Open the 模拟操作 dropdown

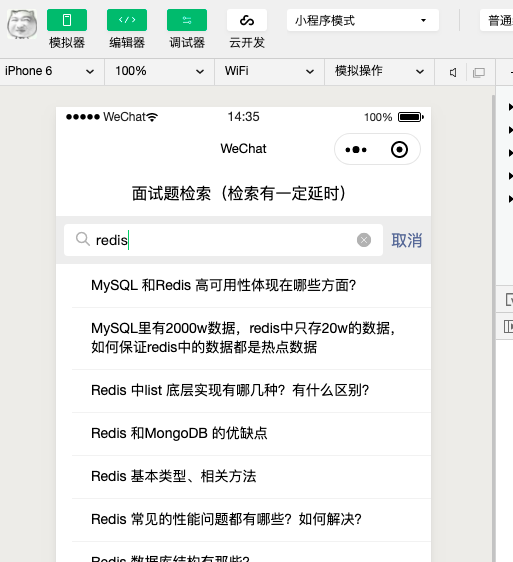click(379, 71)
